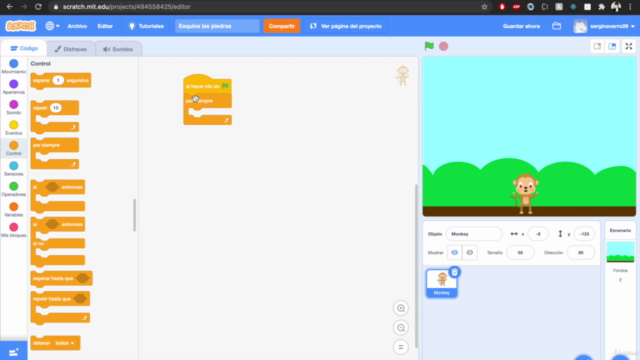Click the browser reload button
Viewport: 640px width, 360px height.
(x=38, y=7)
